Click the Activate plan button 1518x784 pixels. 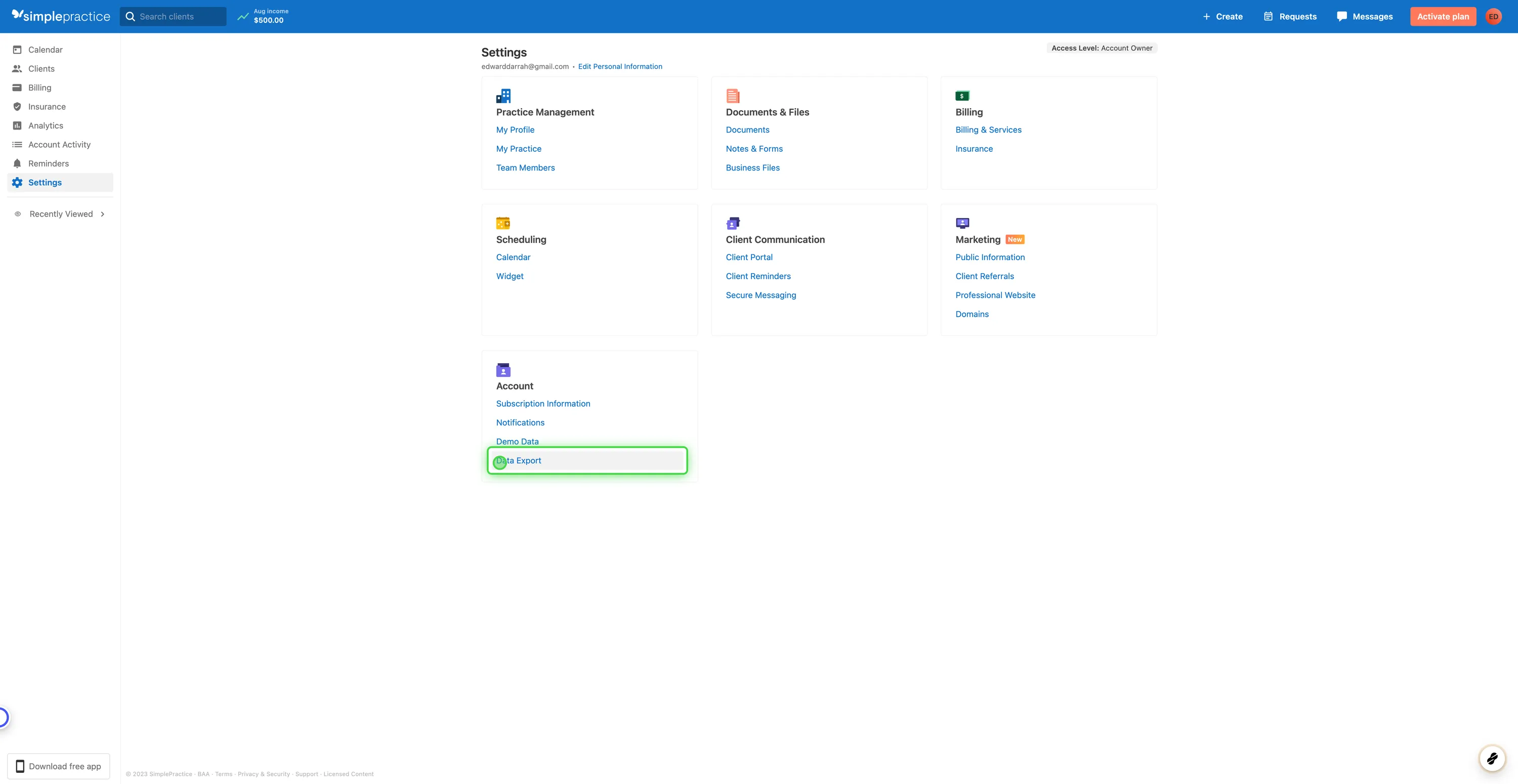(x=1443, y=16)
